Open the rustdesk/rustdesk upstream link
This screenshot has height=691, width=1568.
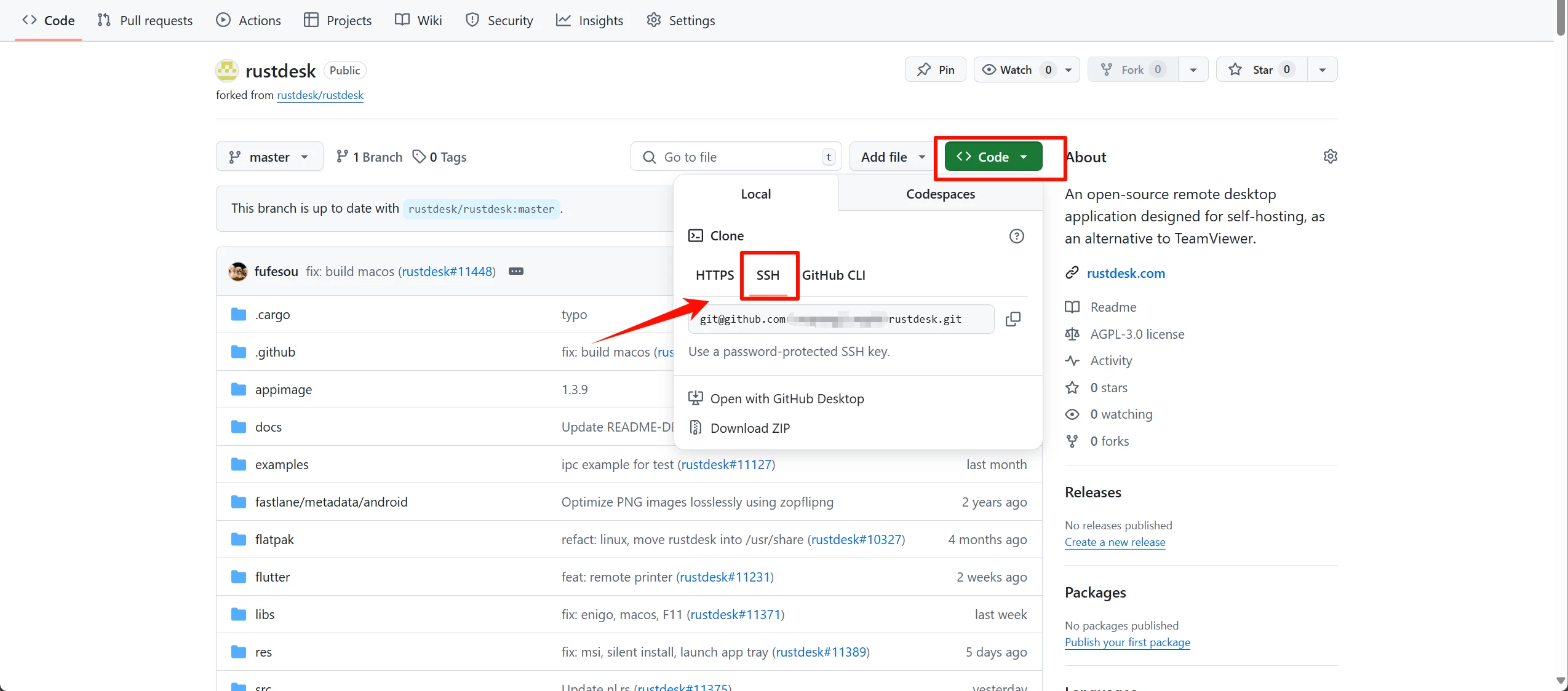click(x=320, y=95)
